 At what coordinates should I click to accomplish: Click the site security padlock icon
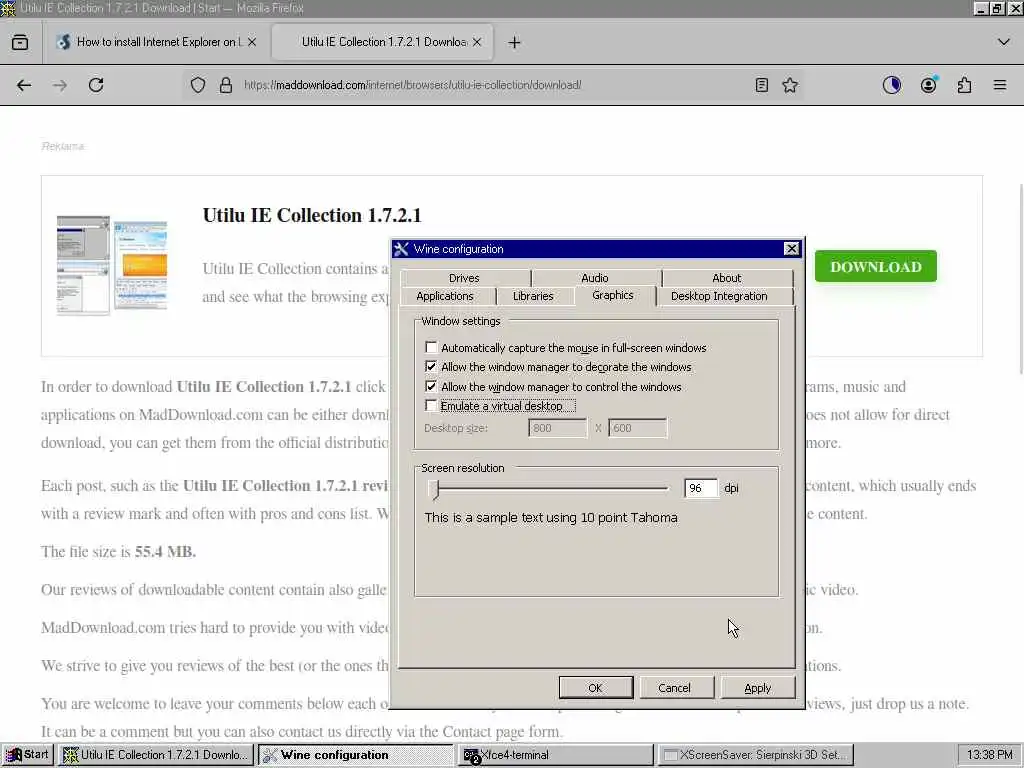tap(226, 85)
